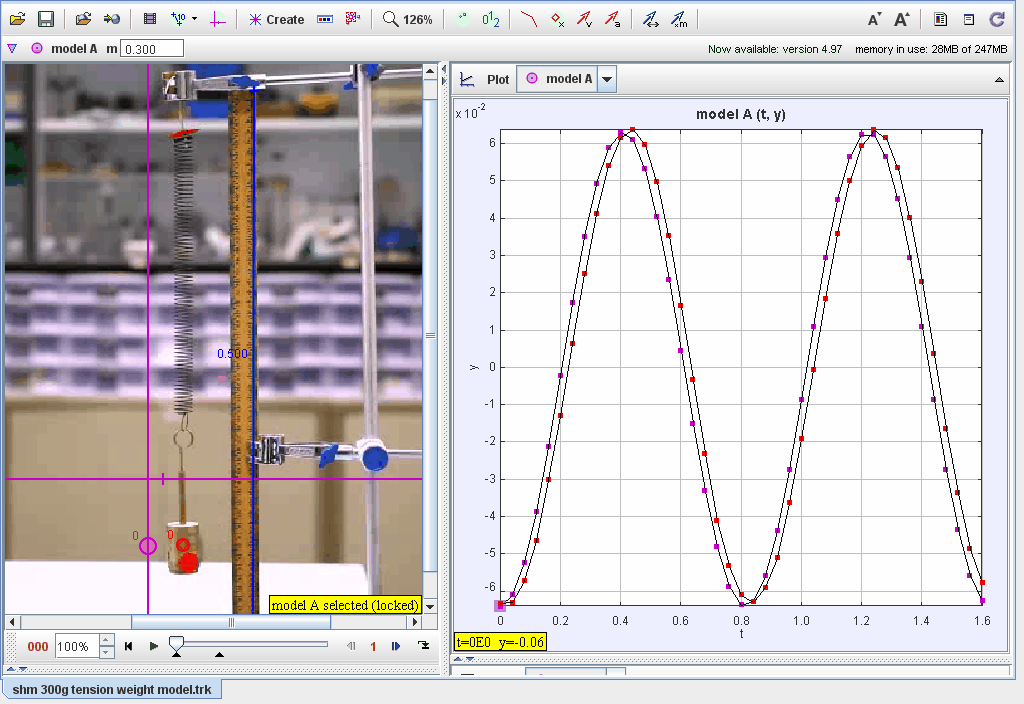Click Create to add a new track
Image resolution: width=1024 pixels, height=704 pixels.
pos(277,20)
